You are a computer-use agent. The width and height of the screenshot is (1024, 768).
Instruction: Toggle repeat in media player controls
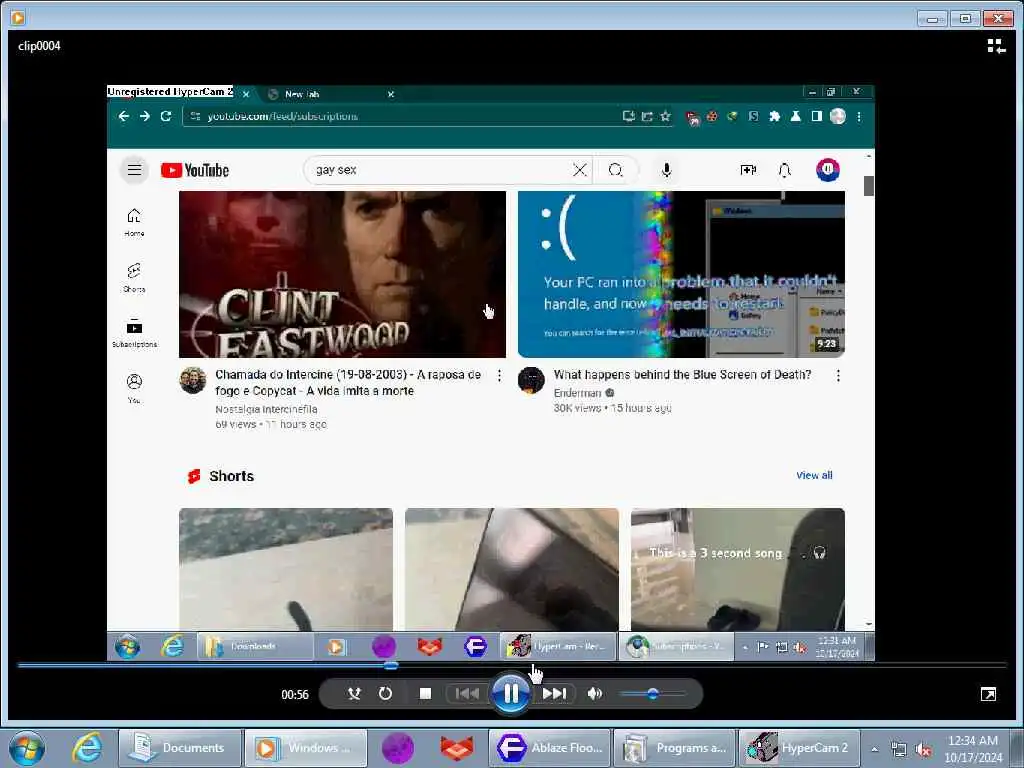[x=385, y=694]
